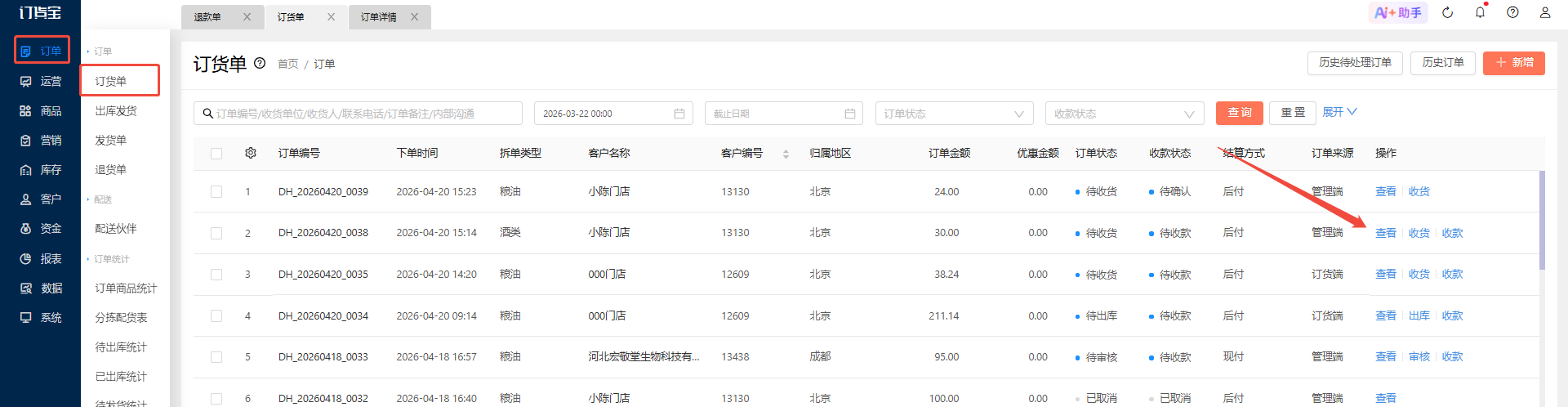Open 订单商品统计 in the submenu

(125, 288)
